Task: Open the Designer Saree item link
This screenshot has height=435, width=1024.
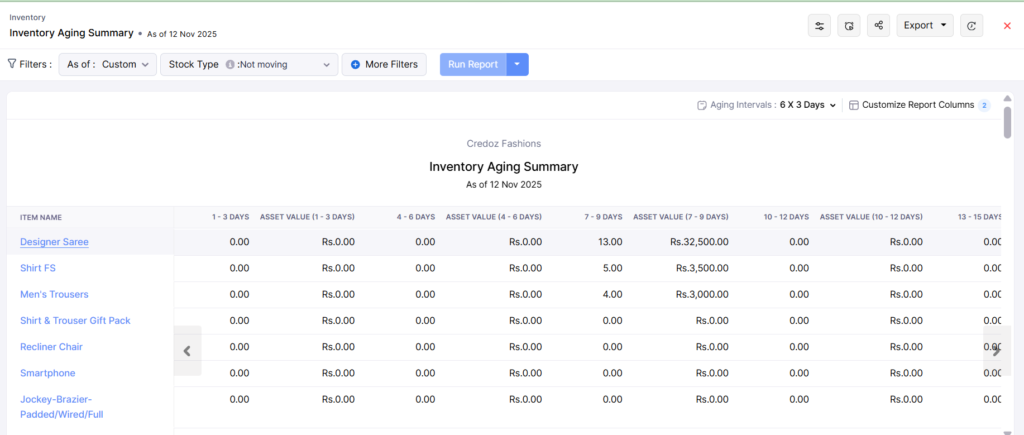Action: click(x=54, y=242)
